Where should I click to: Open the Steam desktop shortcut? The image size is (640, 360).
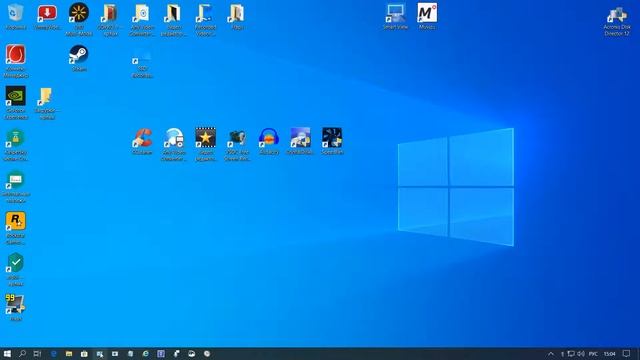tap(79, 55)
